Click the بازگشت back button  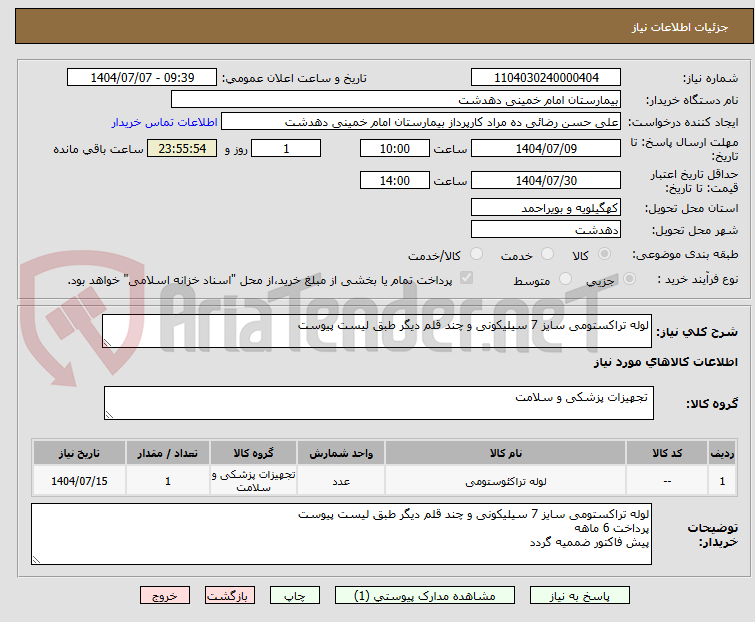pos(230,596)
